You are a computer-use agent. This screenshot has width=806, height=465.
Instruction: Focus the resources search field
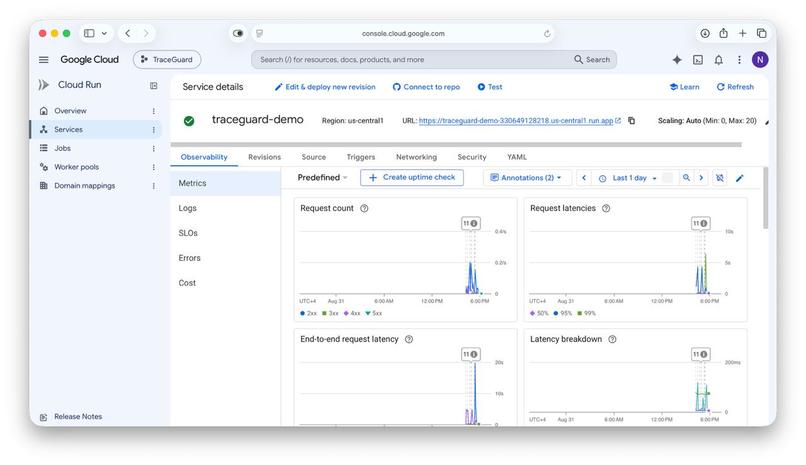click(411, 60)
